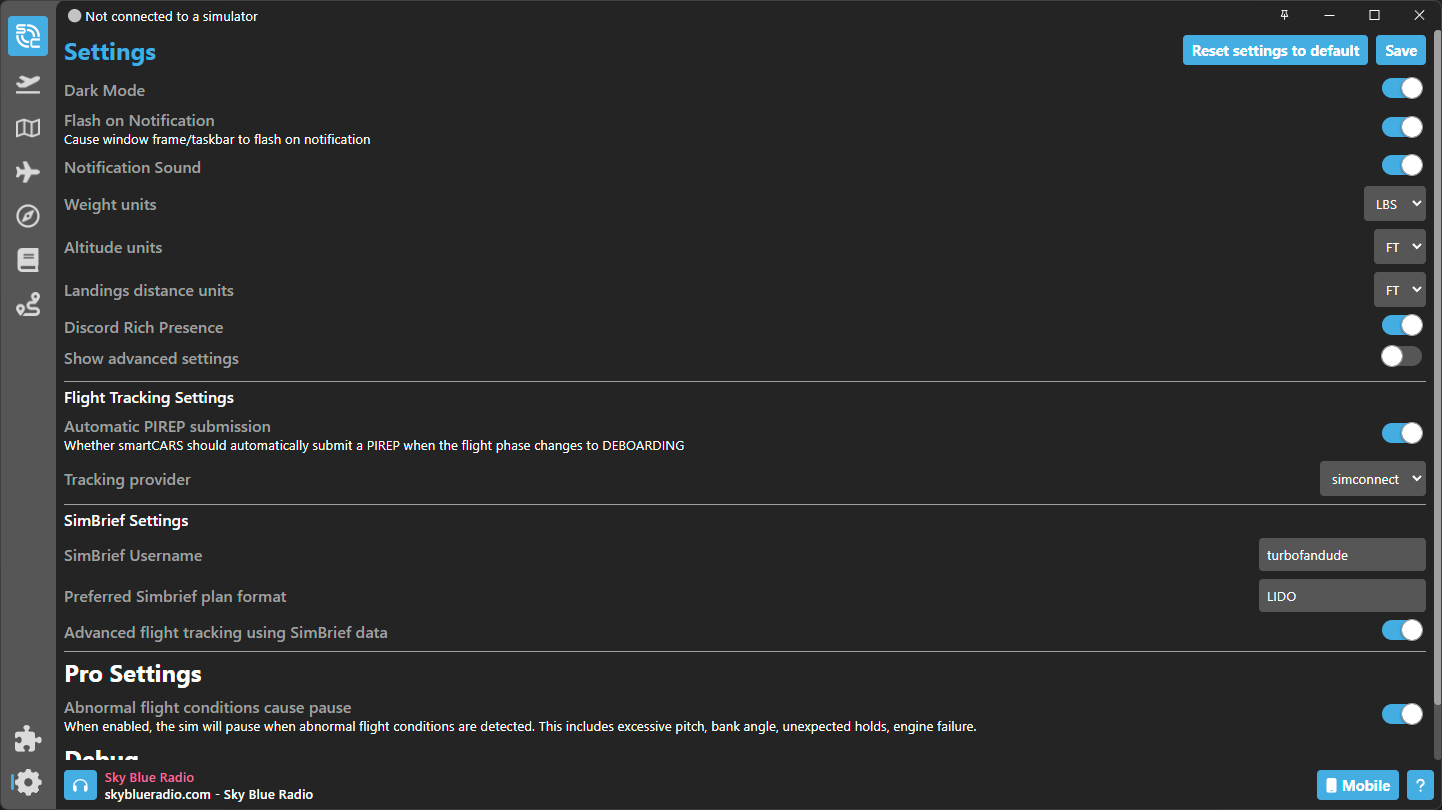Click the airplane icon in sidebar
The width and height of the screenshot is (1442, 810).
(x=28, y=172)
